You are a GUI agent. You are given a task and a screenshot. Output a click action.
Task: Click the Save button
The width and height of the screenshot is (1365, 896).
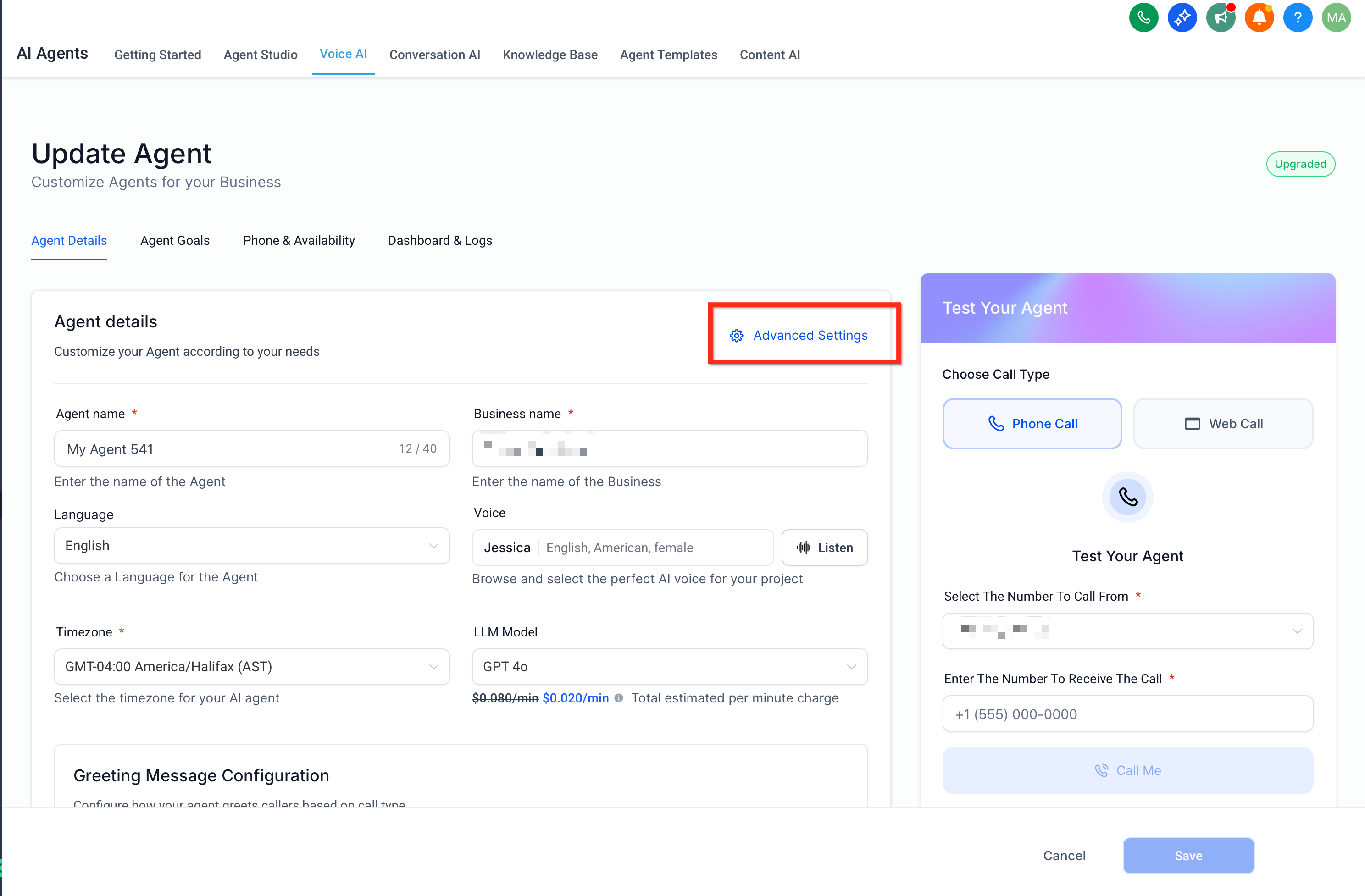(x=1188, y=856)
